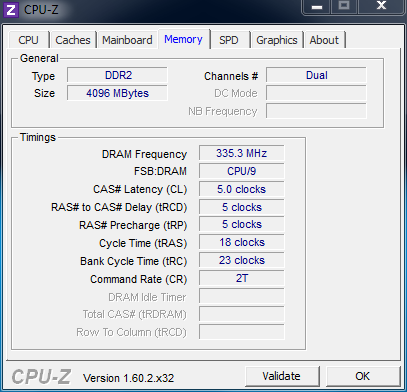Viewport: 407px width, 392px height.
Task: Click the RAS# to CAS# Delay label
Action: point(119,207)
